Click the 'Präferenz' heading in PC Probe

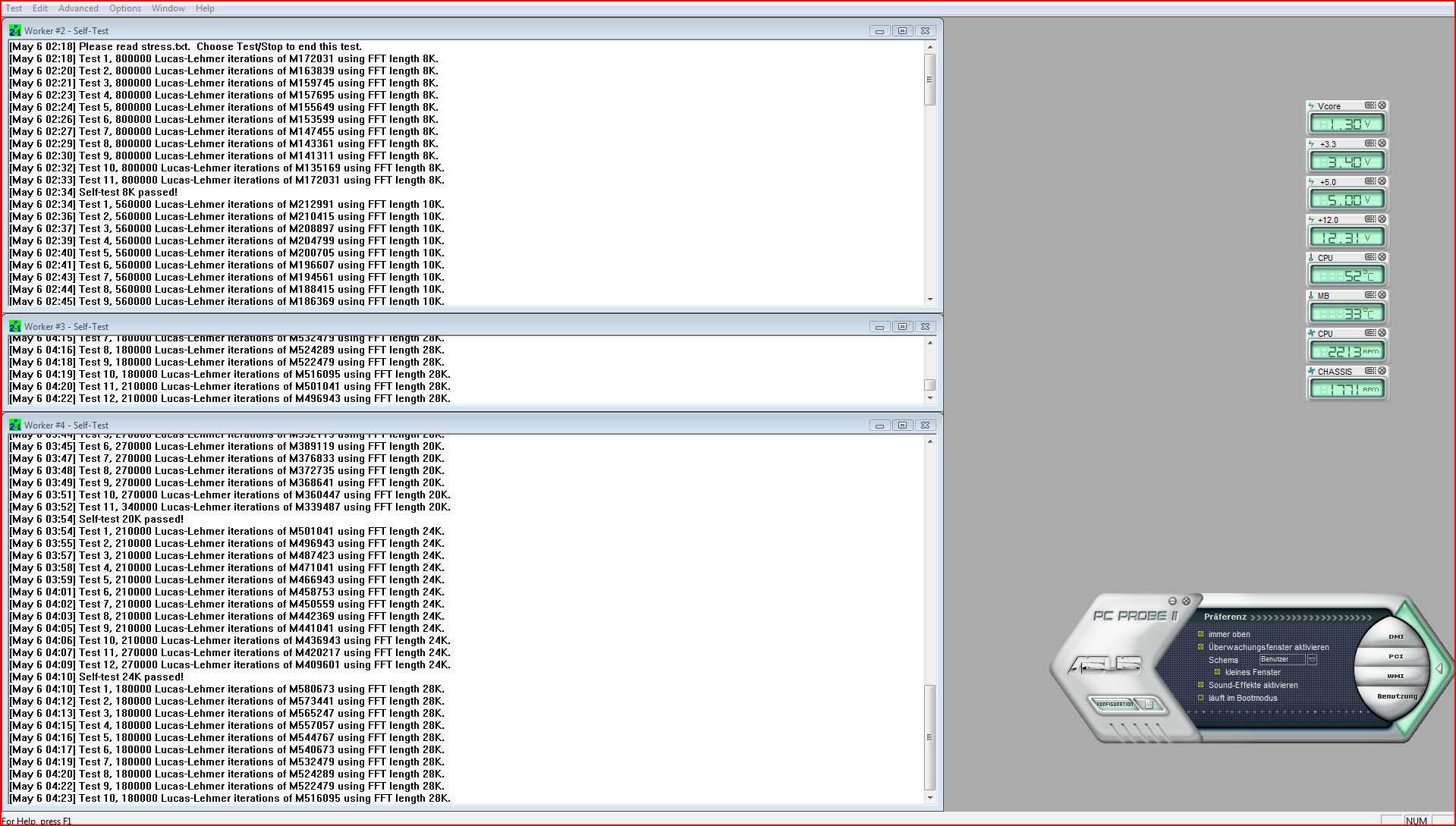[x=1225, y=617]
